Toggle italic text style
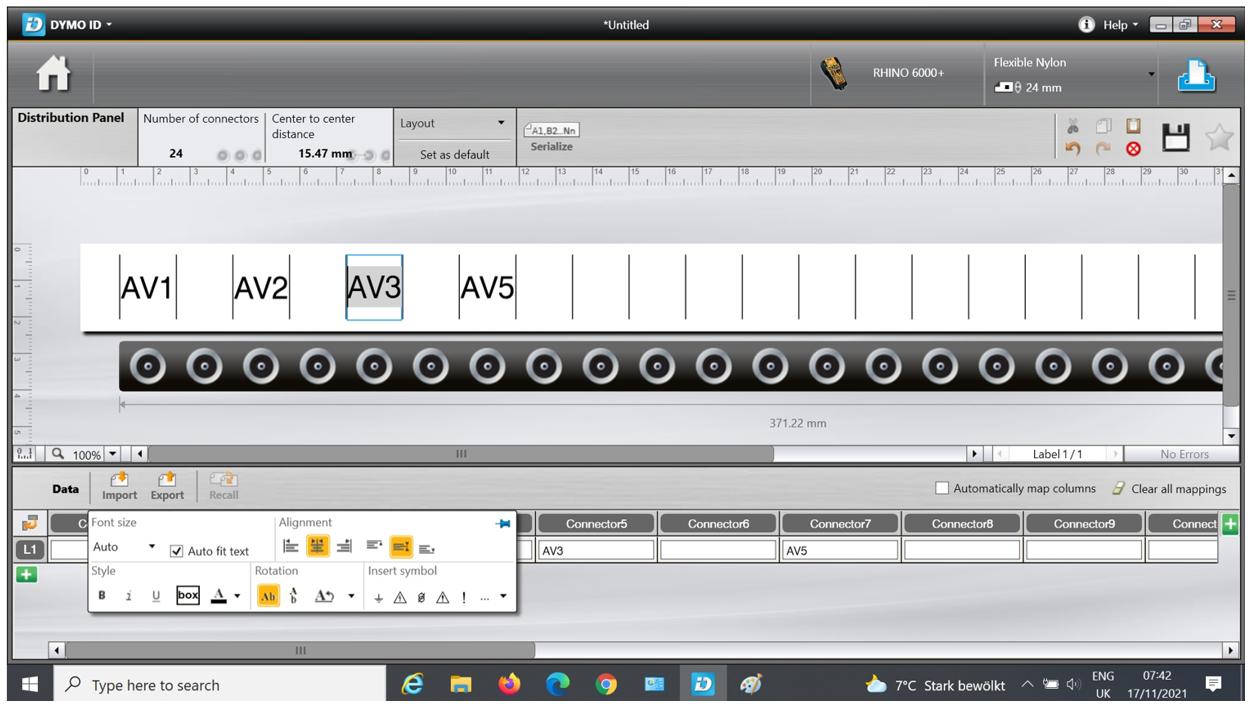The image size is (1250, 710). tap(129, 596)
